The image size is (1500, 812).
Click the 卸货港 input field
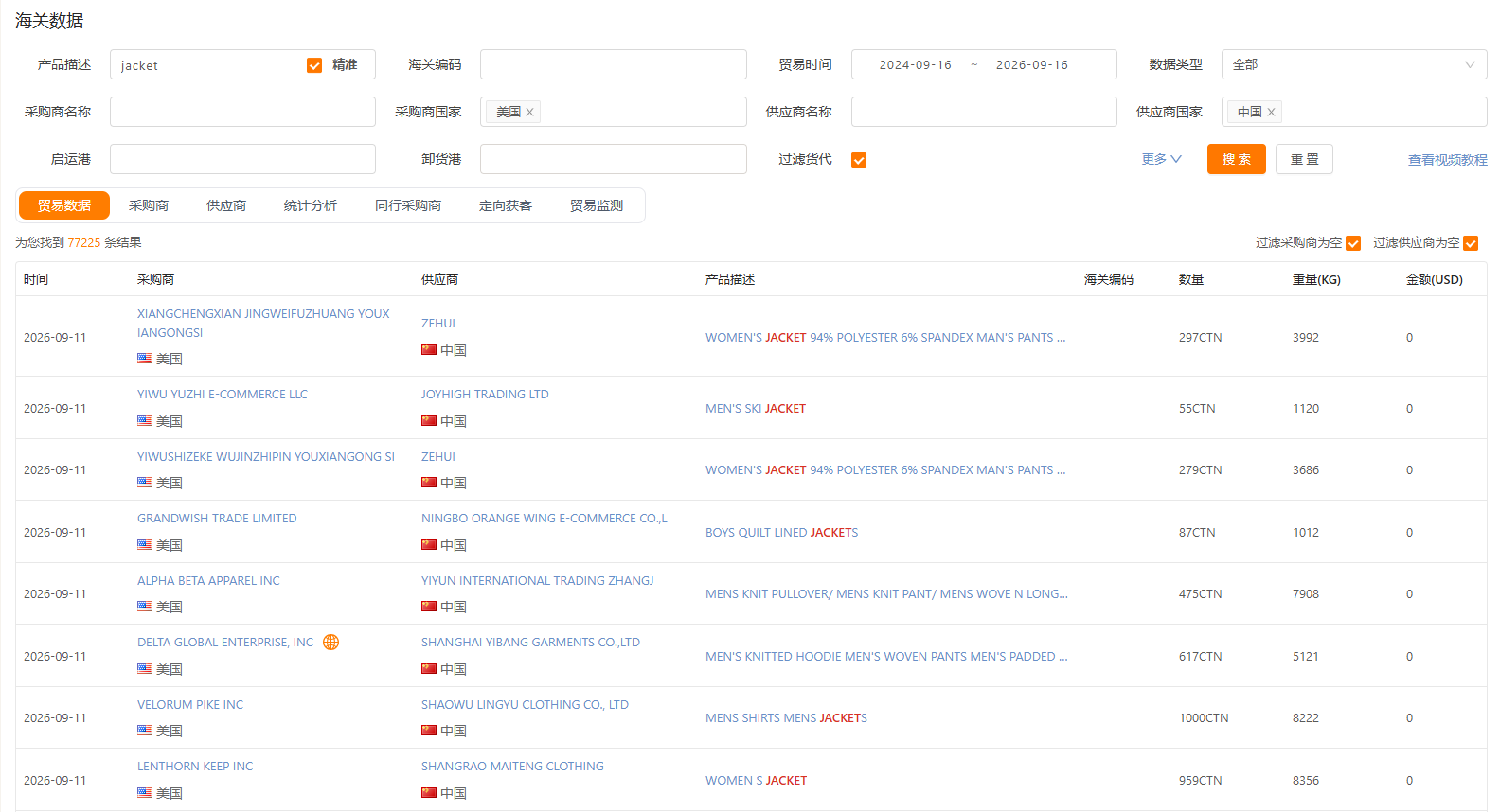click(x=613, y=159)
